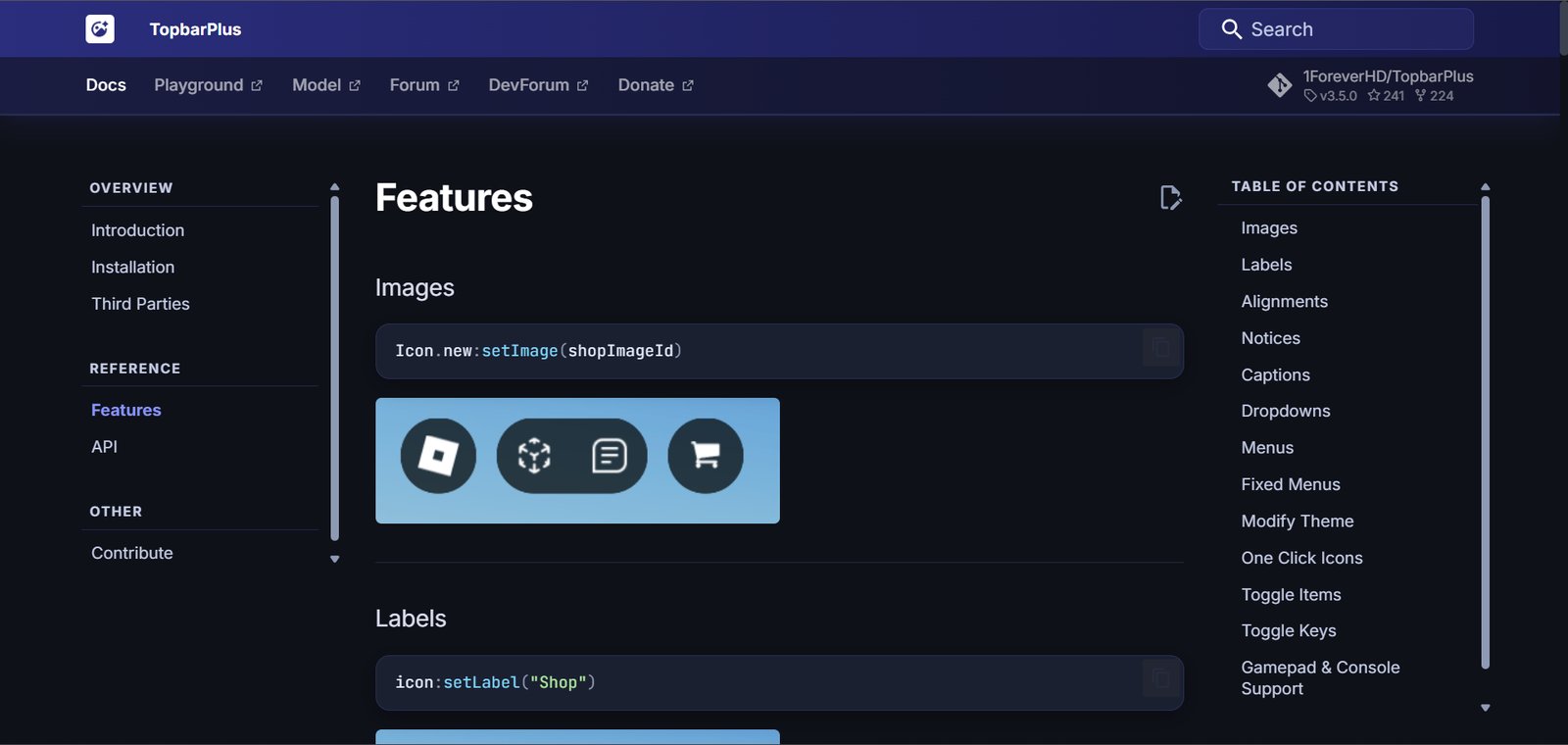
Task: Open the DevForum tab
Action: pos(538,85)
